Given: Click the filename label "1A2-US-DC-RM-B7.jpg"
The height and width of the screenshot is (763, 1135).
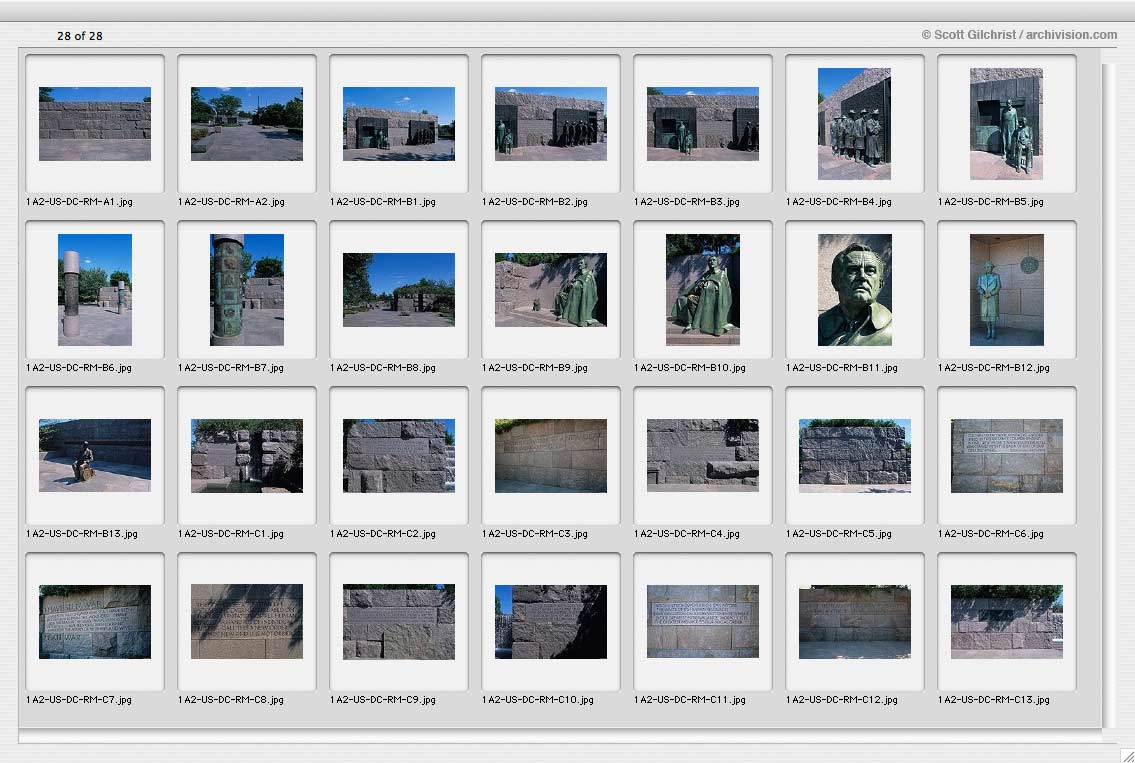Looking at the screenshot, I should 231,368.
